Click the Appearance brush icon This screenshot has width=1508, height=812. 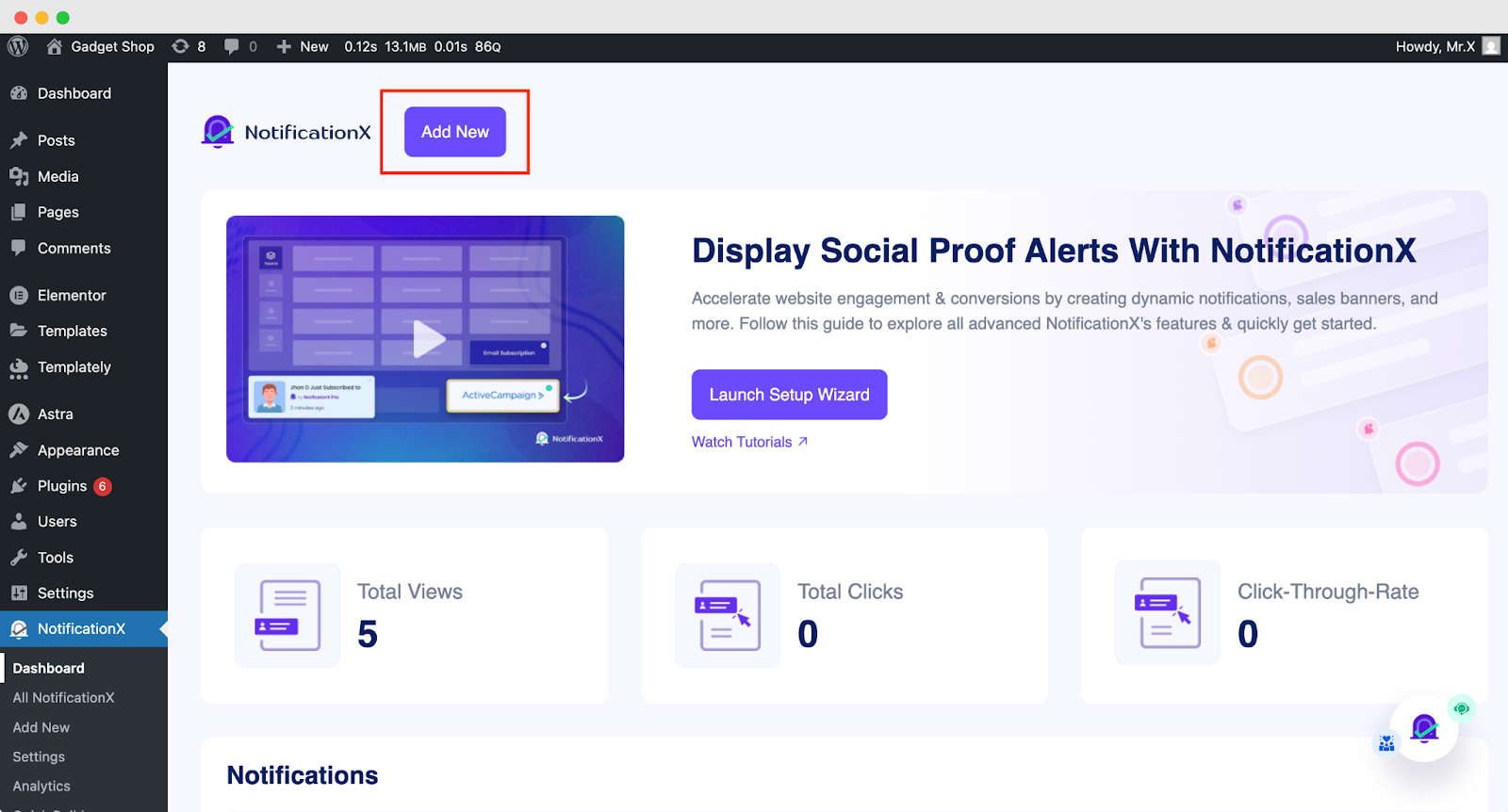(x=19, y=450)
